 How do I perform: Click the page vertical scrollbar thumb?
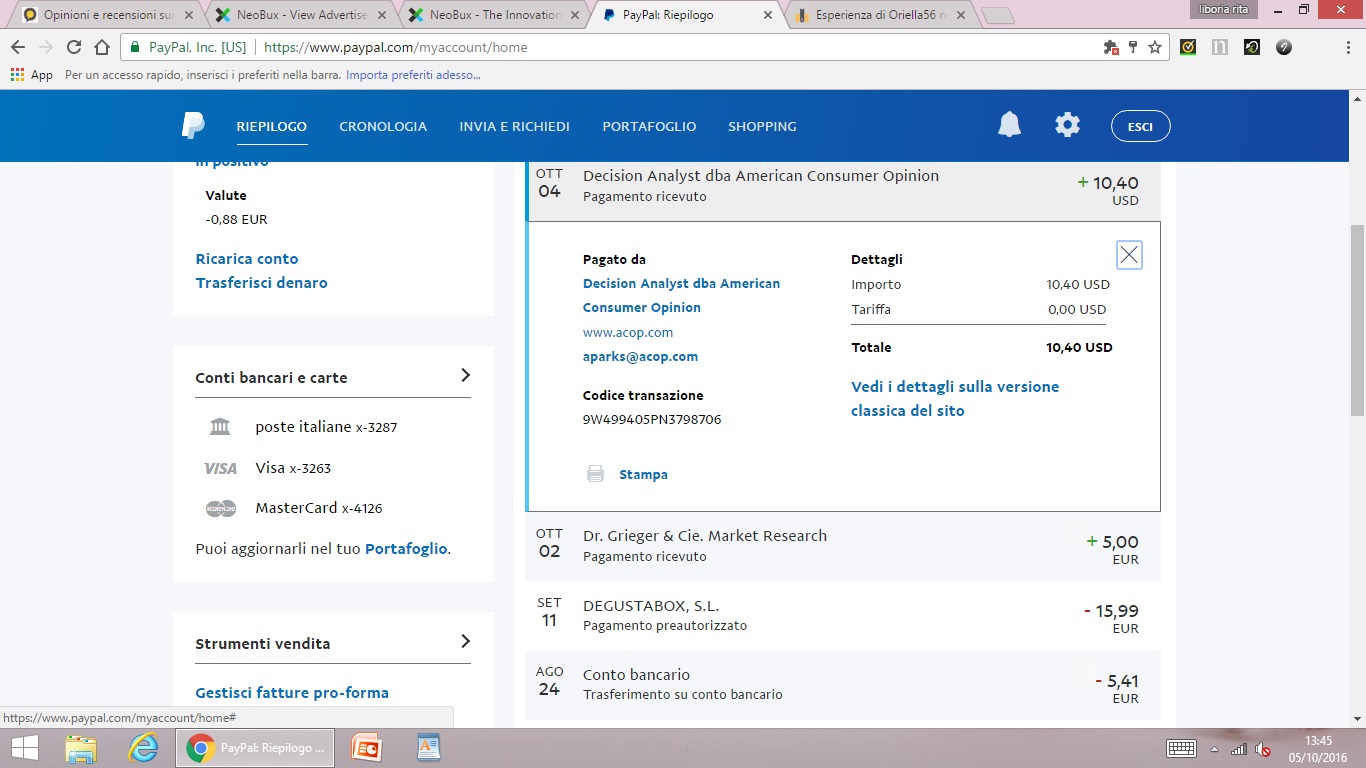click(1357, 320)
